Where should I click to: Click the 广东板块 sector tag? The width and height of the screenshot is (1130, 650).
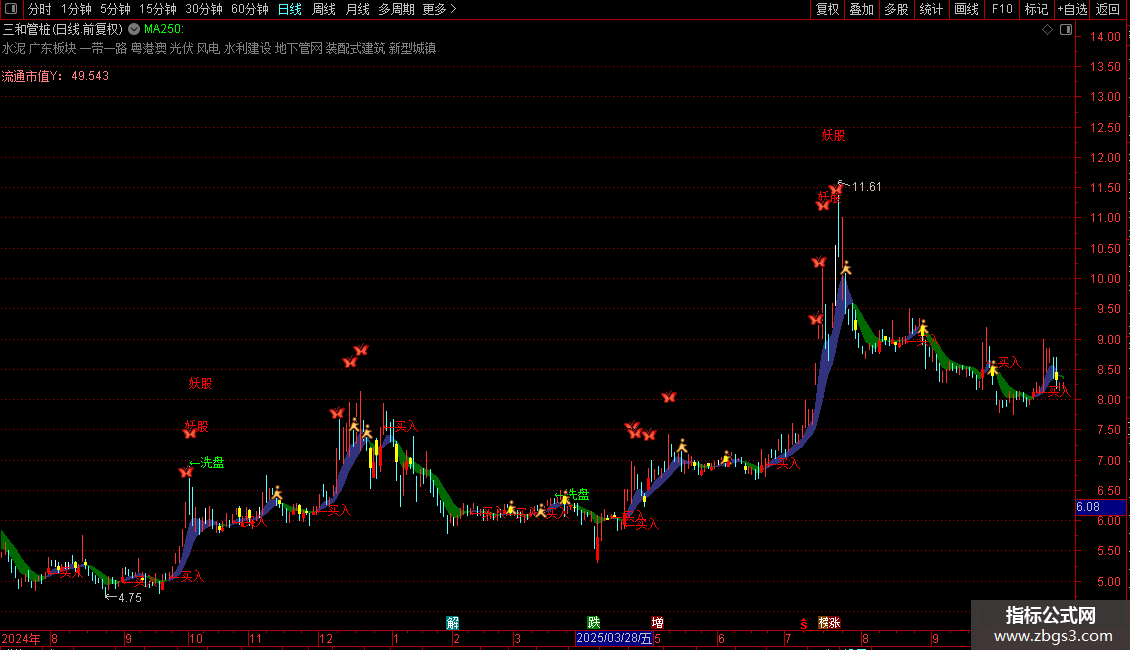click(53, 48)
